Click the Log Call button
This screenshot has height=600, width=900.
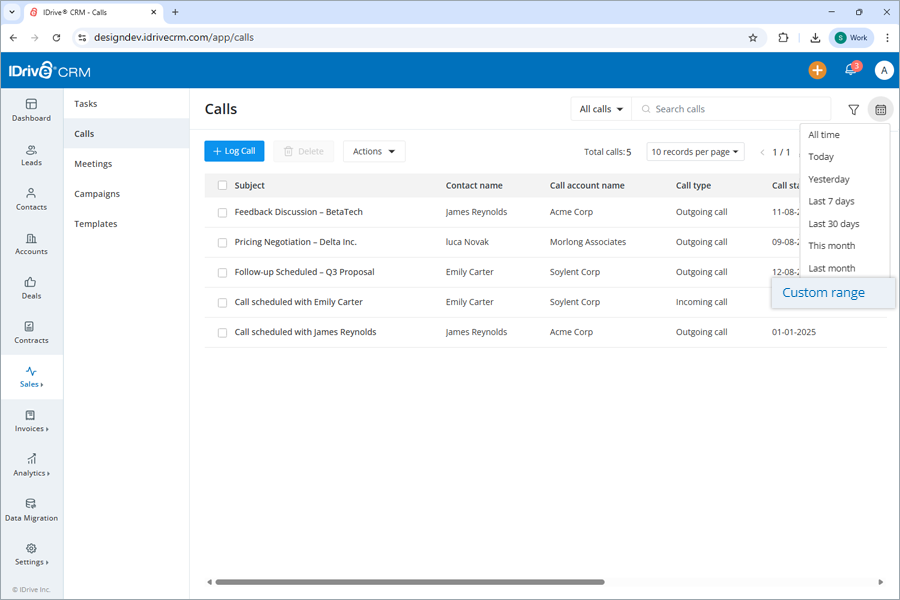[x=234, y=151]
